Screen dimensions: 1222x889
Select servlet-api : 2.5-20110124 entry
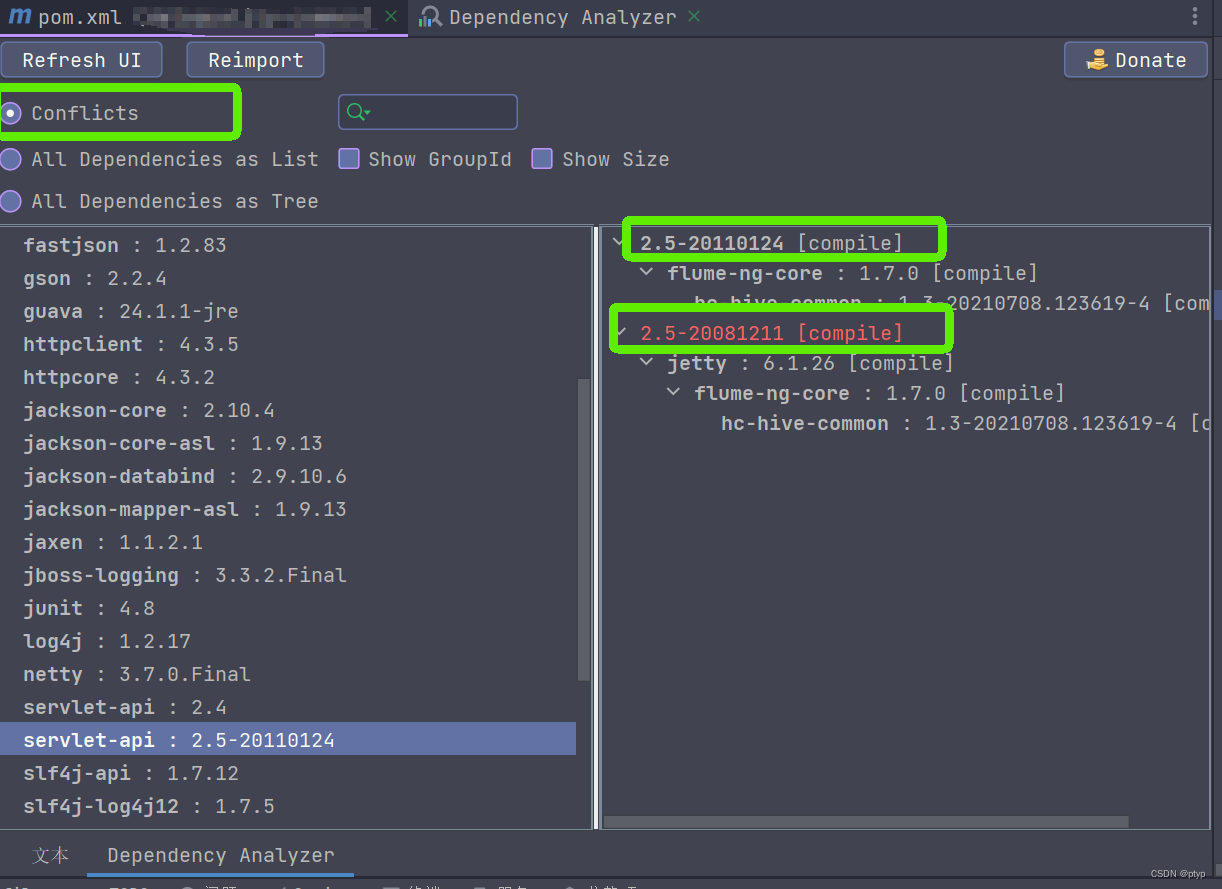click(289, 740)
